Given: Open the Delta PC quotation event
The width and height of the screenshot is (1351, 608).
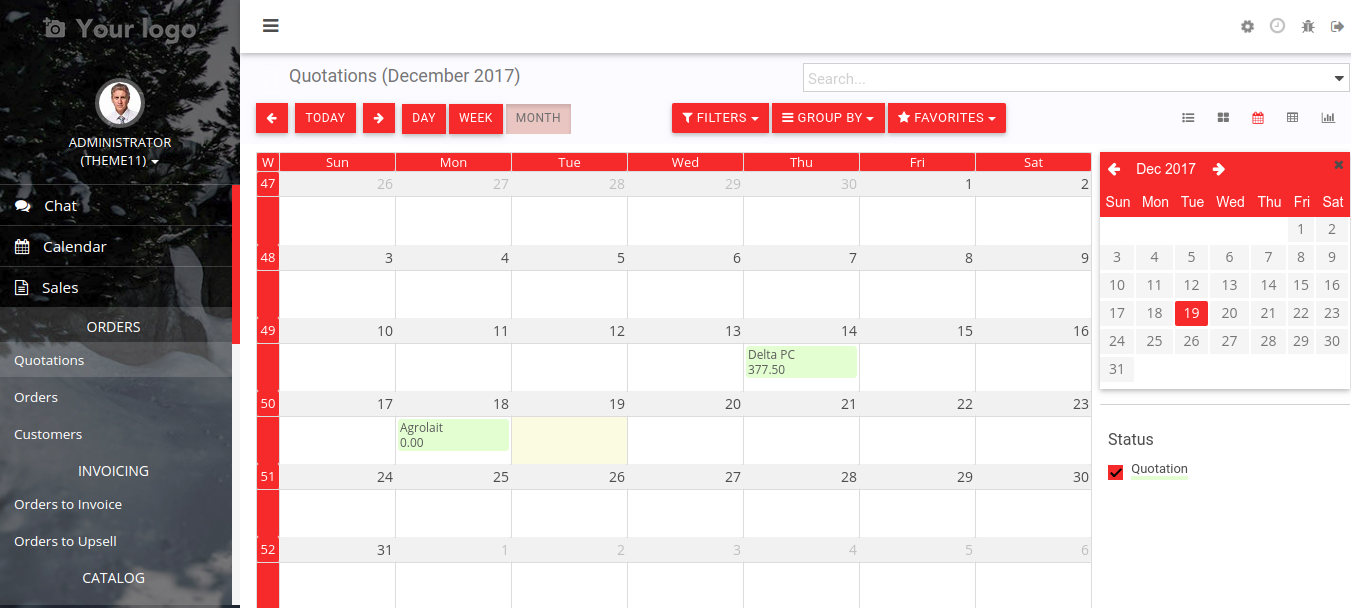Looking at the screenshot, I should (801, 362).
